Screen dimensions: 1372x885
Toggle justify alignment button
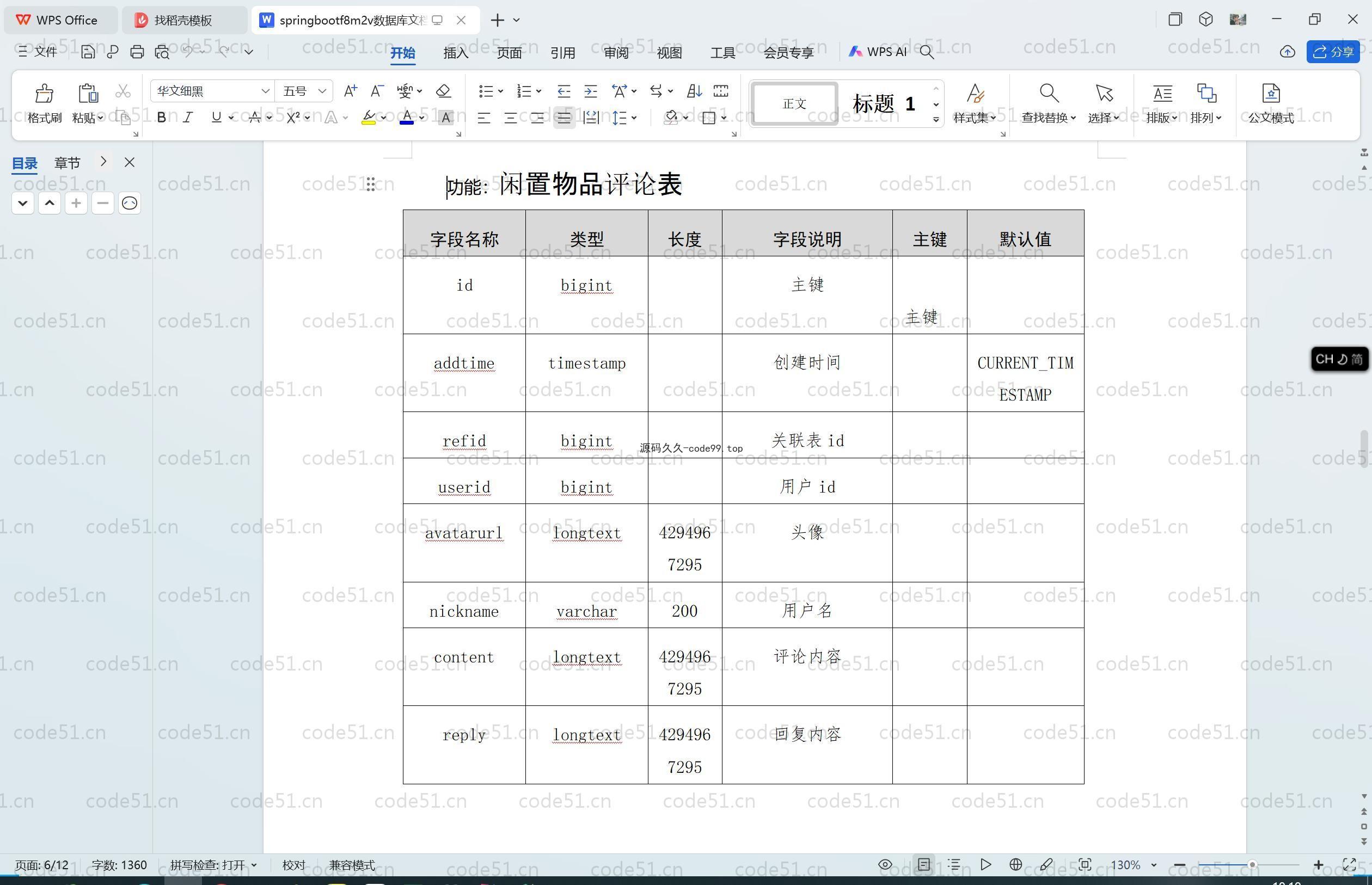pos(564,118)
